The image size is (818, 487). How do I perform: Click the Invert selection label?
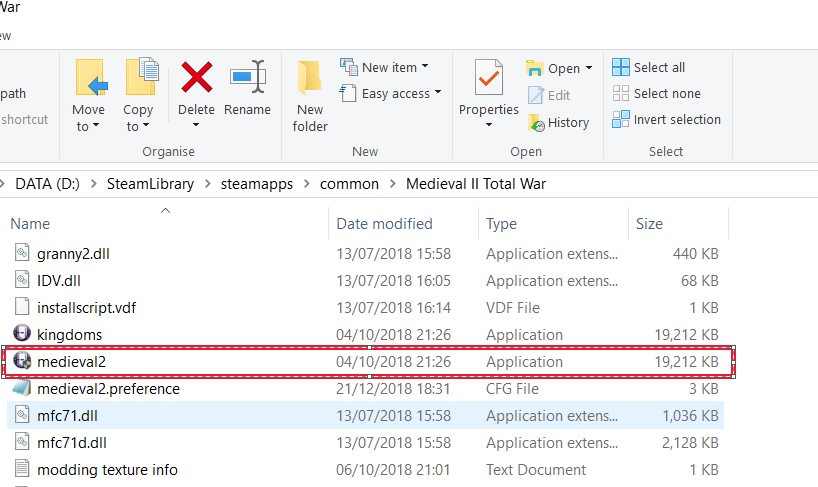(x=677, y=119)
